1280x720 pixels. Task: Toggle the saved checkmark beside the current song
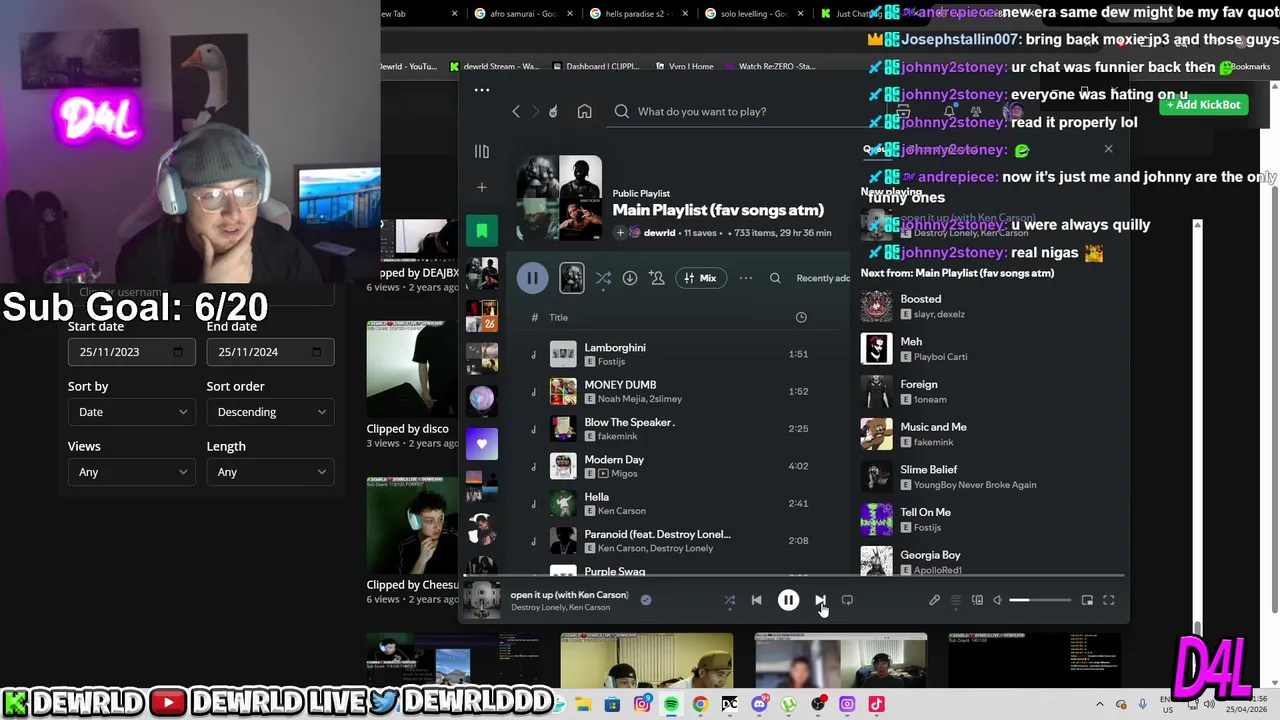pyautogui.click(x=646, y=600)
